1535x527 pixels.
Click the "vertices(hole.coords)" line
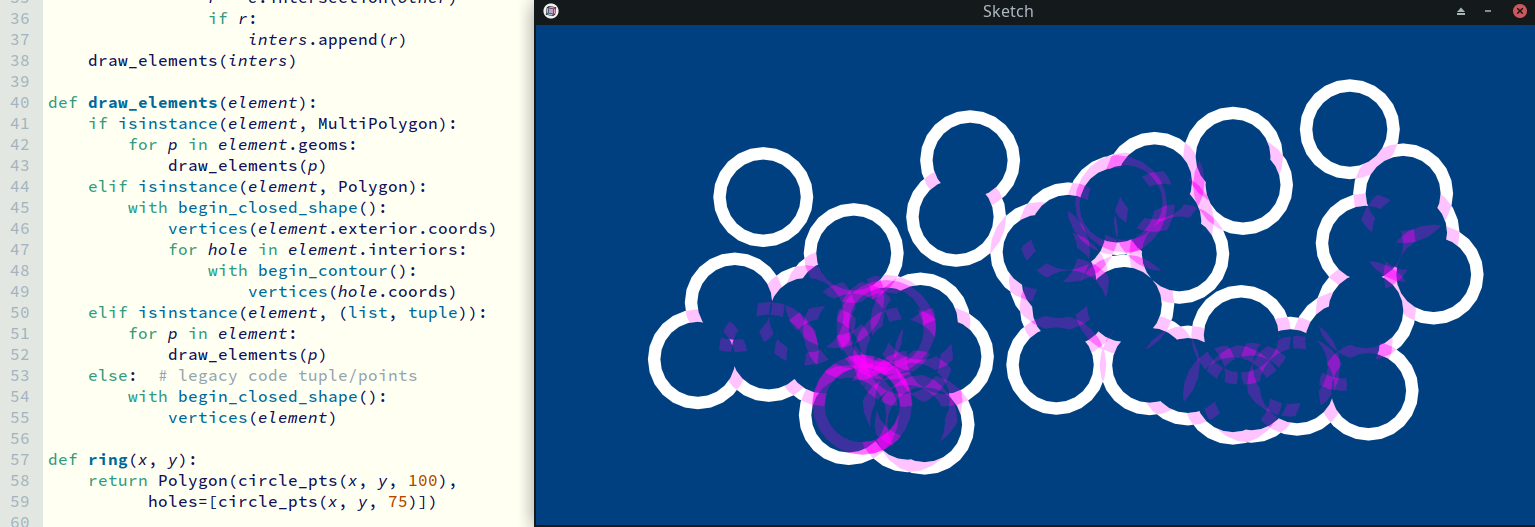tap(352, 292)
